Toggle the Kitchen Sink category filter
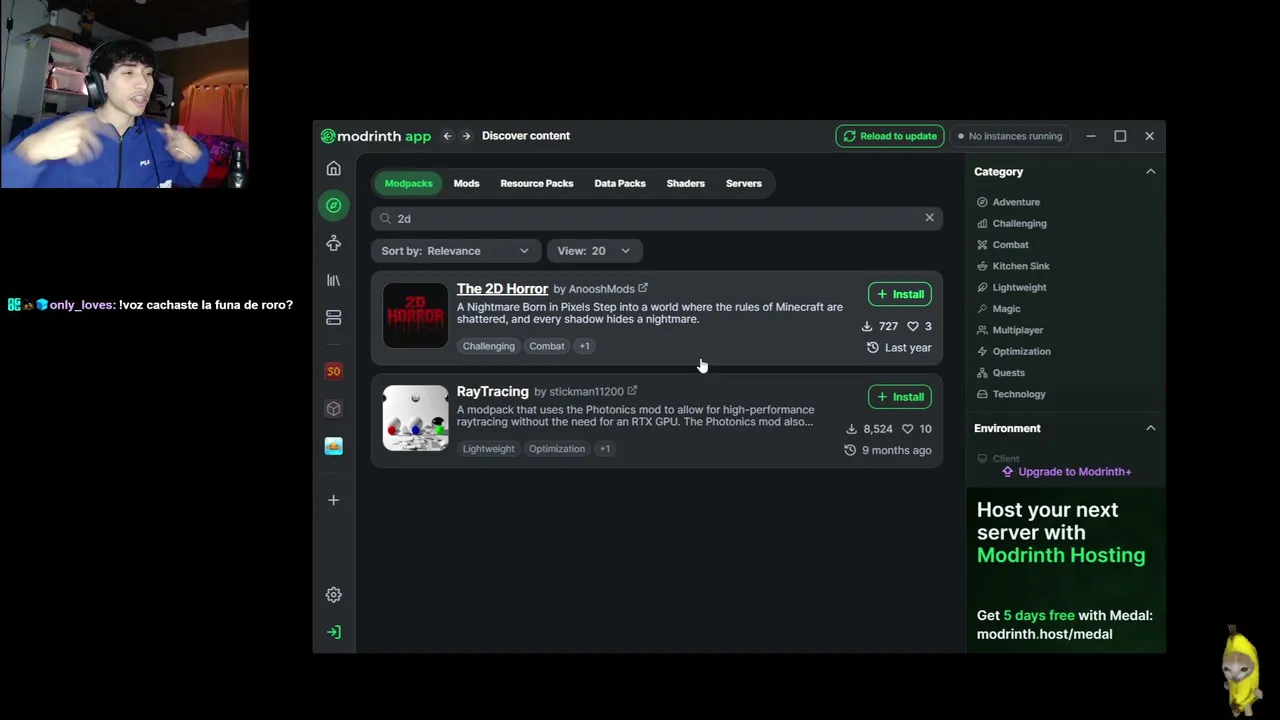 [x=1013, y=266]
